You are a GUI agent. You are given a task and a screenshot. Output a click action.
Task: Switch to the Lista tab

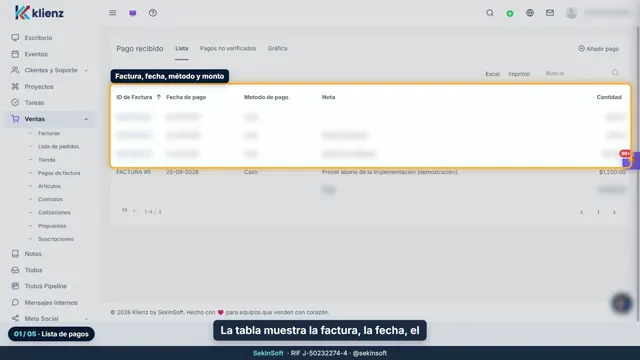182,48
